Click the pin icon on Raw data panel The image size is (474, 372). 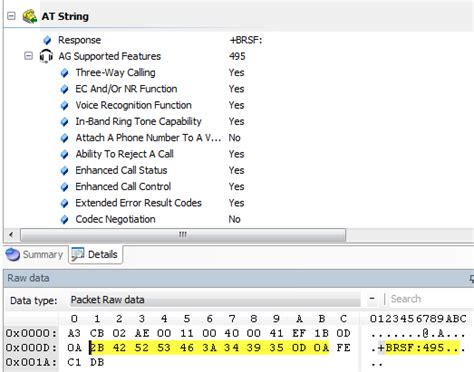click(x=472, y=278)
